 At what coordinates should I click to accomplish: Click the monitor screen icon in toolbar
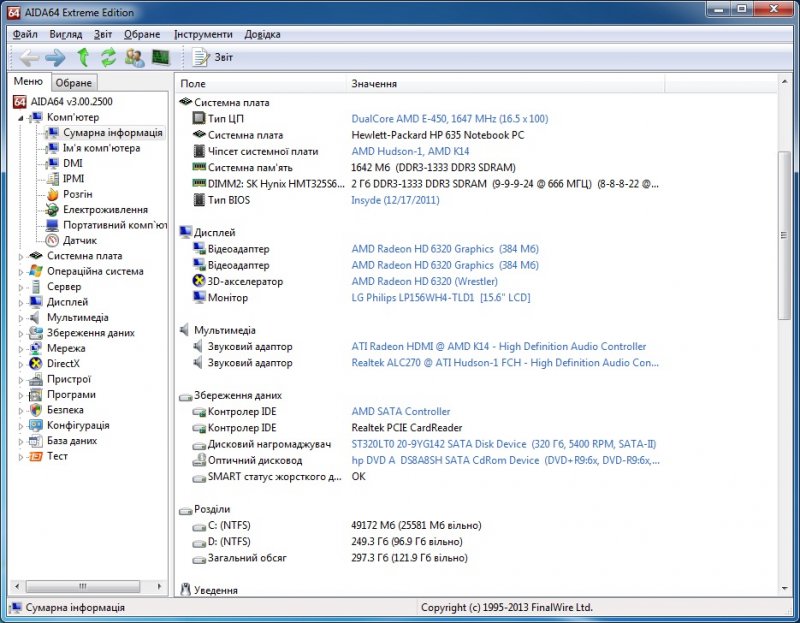pyautogui.click(x=160, y=57)
